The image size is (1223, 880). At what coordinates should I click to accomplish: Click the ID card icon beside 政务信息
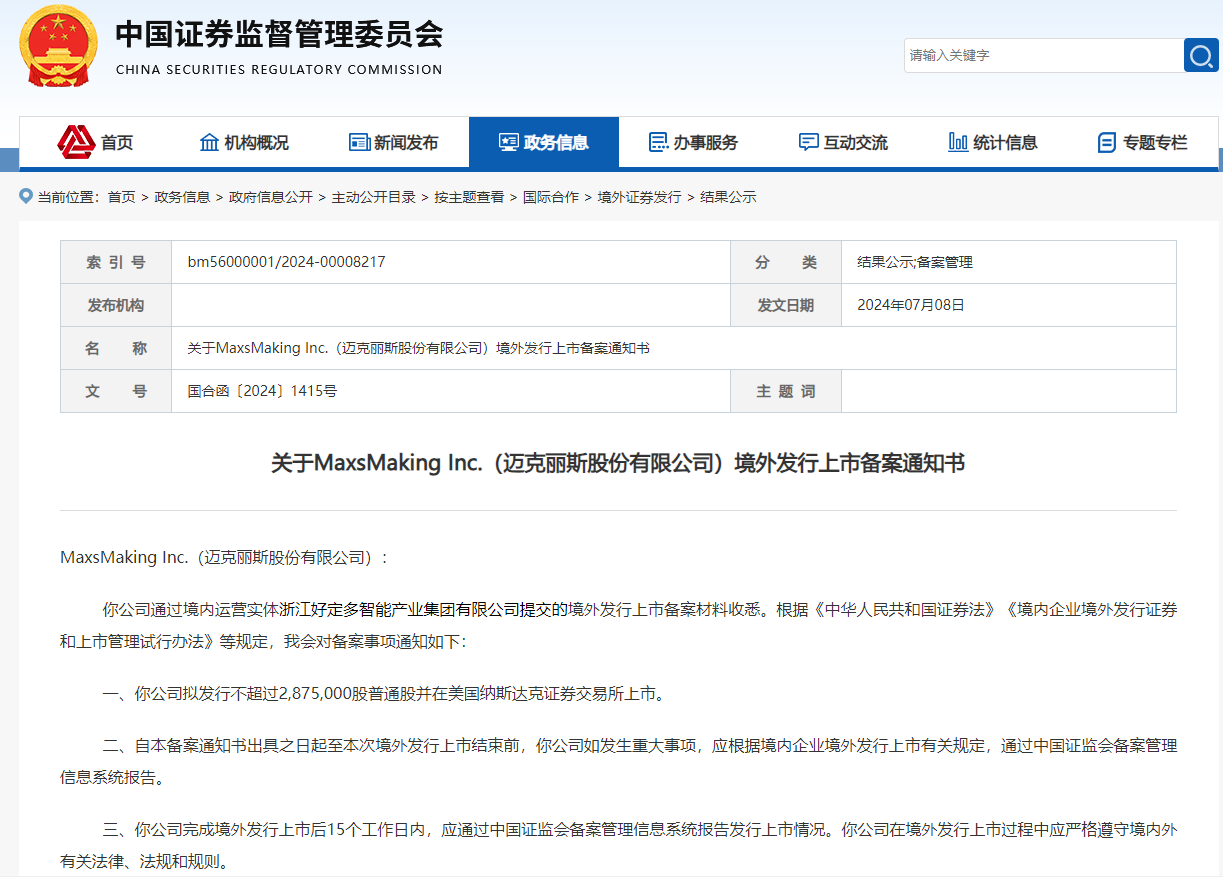click(509, 142)
